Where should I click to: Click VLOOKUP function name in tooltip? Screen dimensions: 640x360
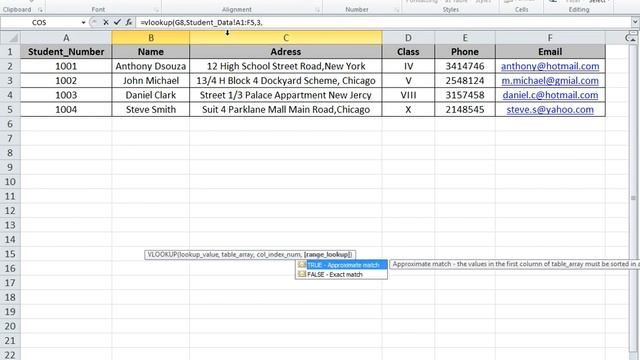[162, 254]
